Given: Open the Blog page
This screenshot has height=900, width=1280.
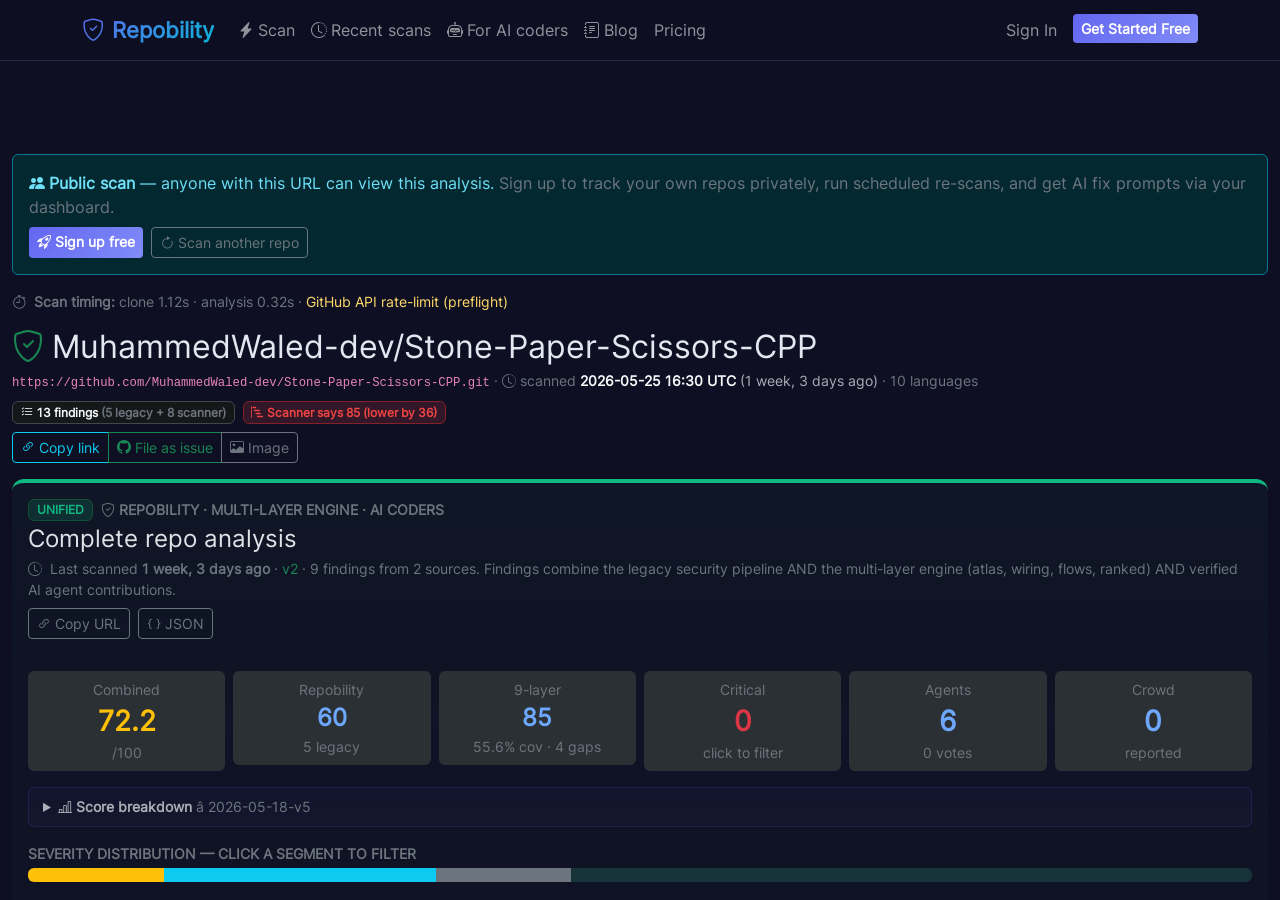Looking at the screenshot, I should click(x=611, y=30).
